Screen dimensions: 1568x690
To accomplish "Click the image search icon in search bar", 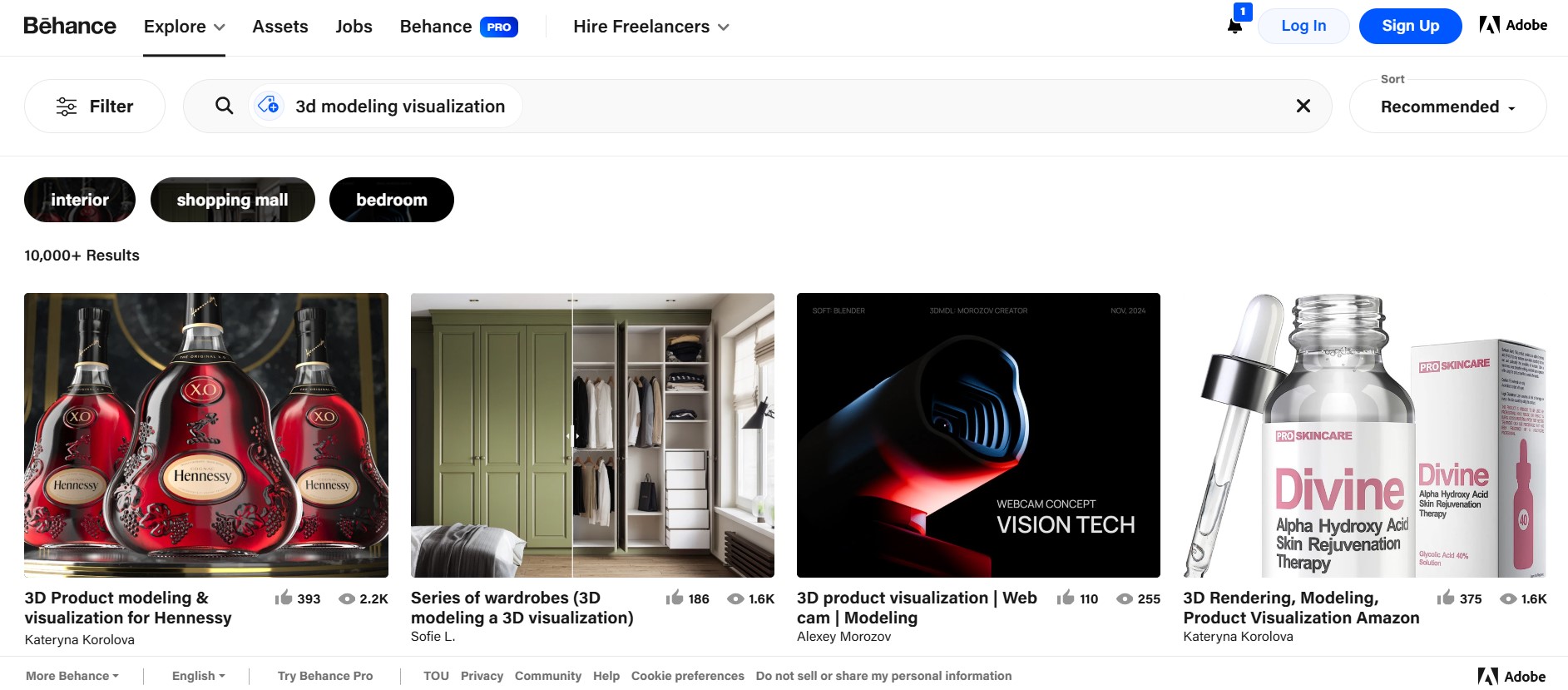I will (269, 106).
